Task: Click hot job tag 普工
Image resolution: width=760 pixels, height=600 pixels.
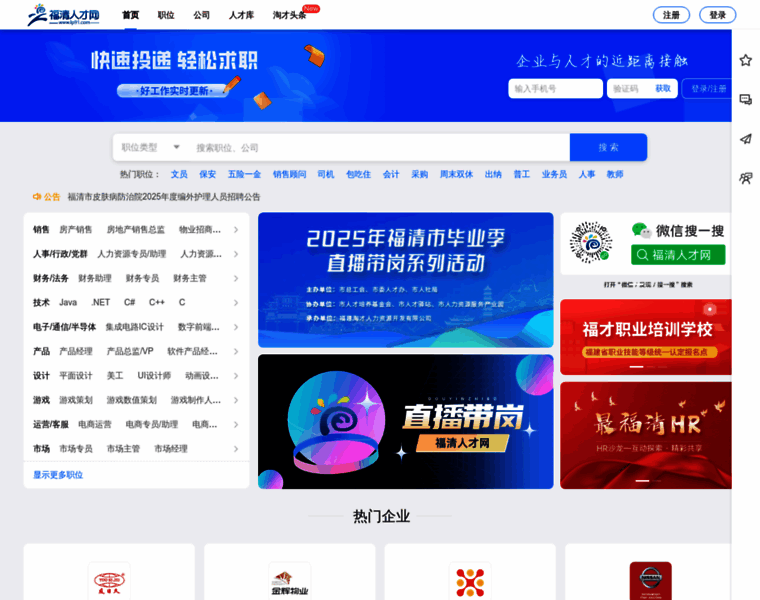Action: point(522,174)
